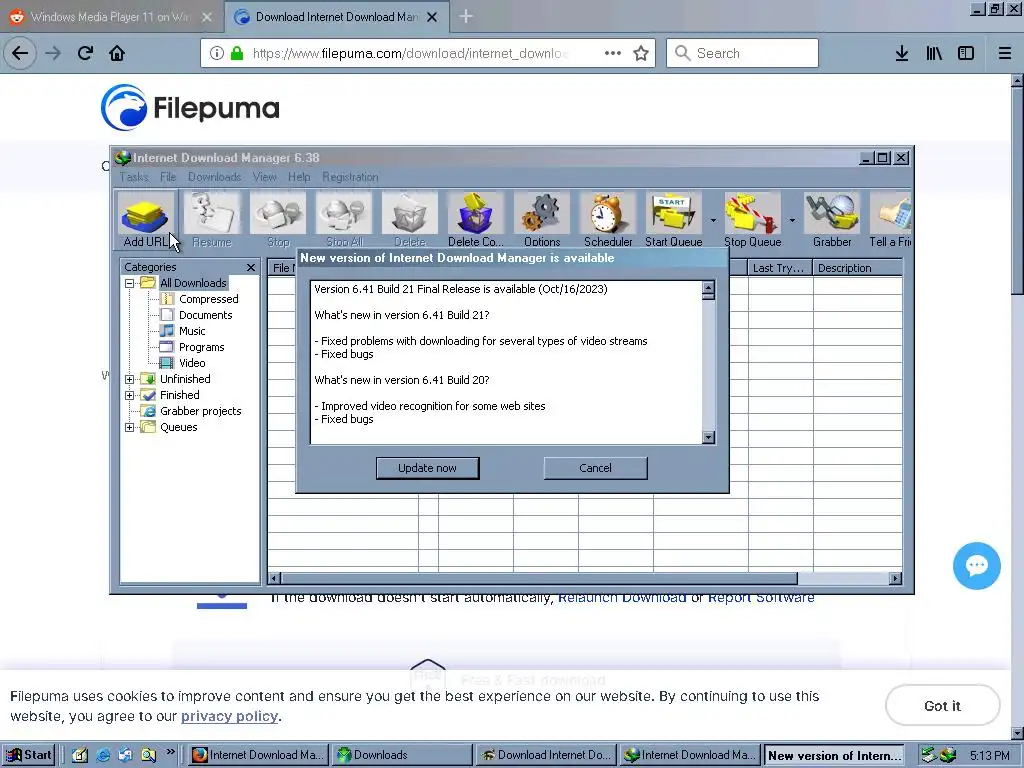The width and height of the screenshot is (1024, 768).
Task: Select the Programs category
Action: (201, 347)
